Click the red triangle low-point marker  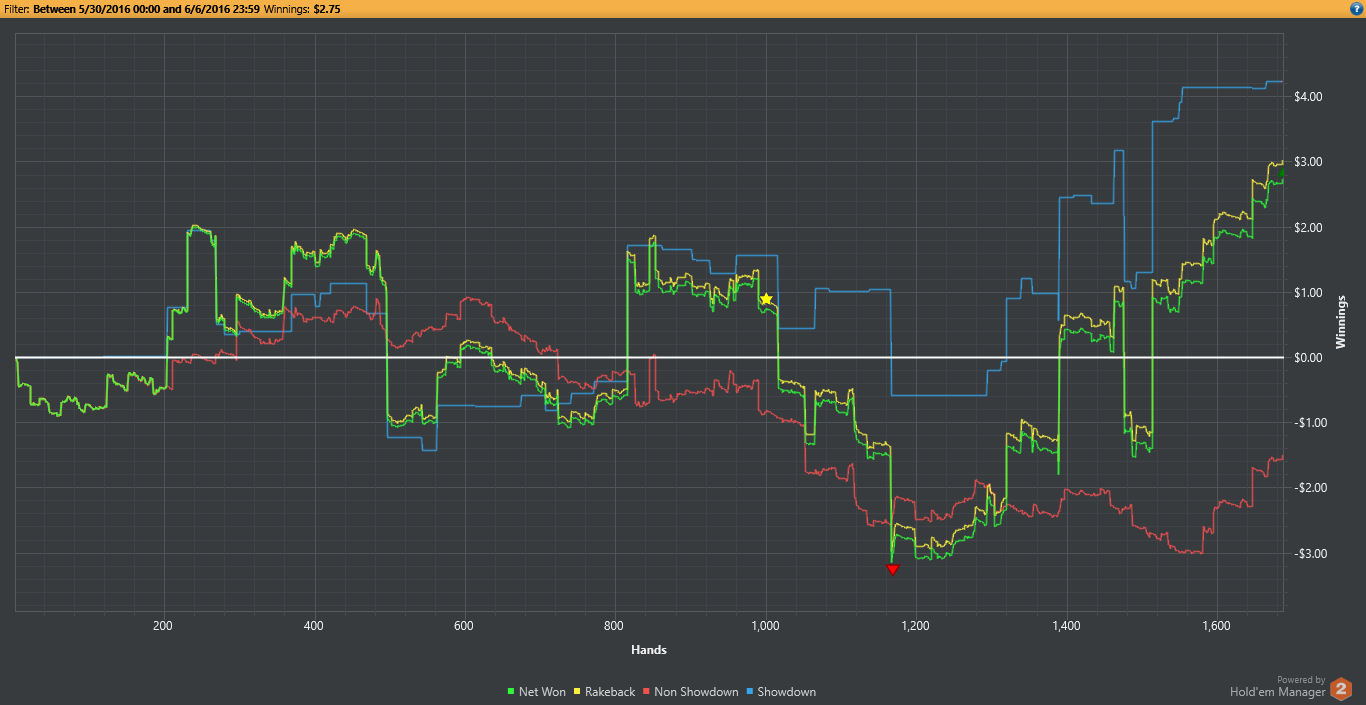(x=893, y=570)
